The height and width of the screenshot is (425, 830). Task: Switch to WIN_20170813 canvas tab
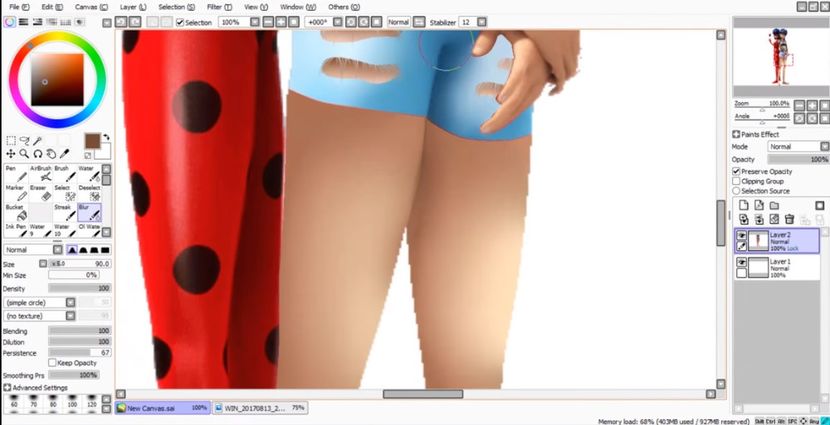coord(260,408)
